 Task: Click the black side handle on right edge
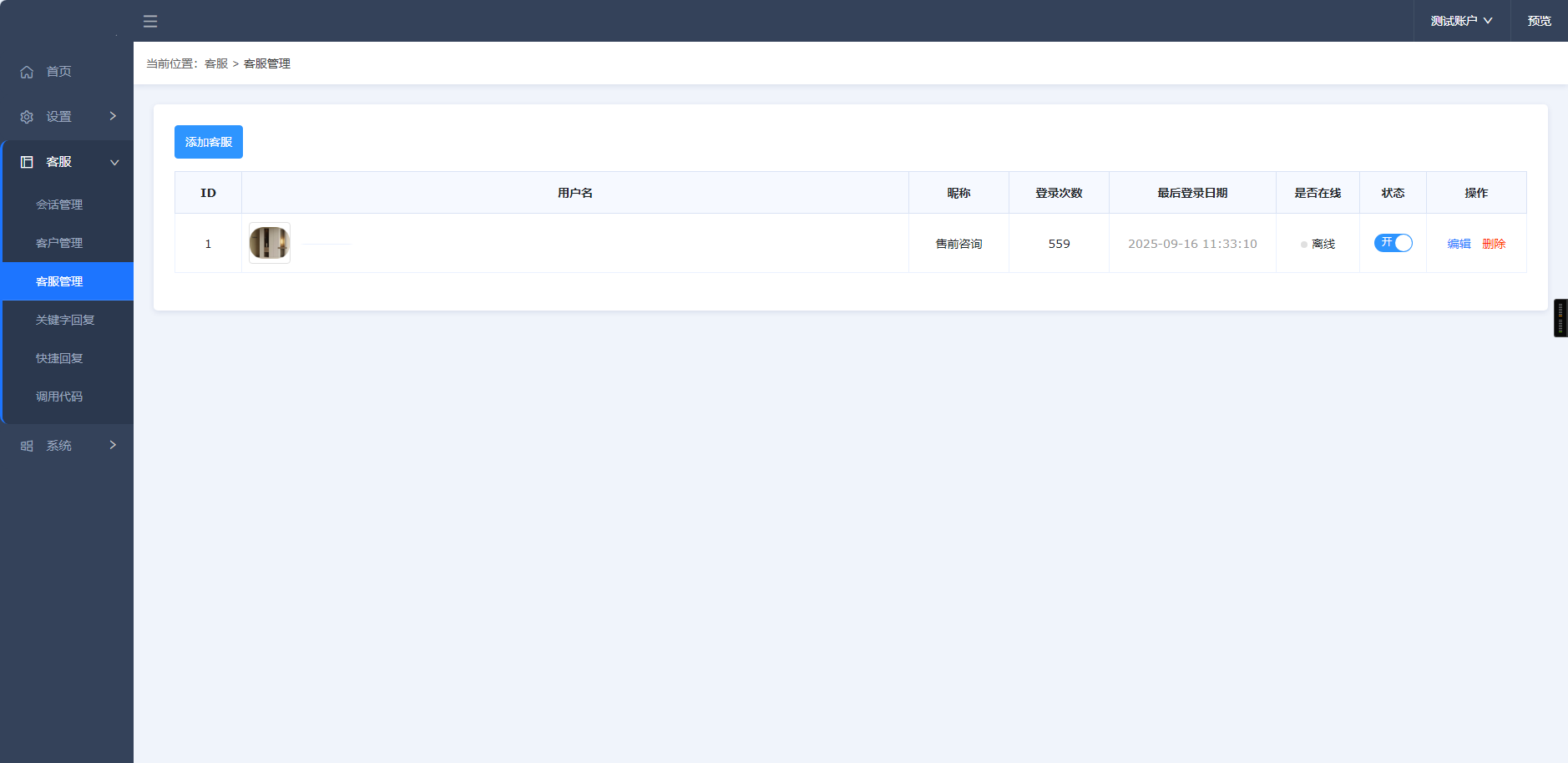(1560, 318)
